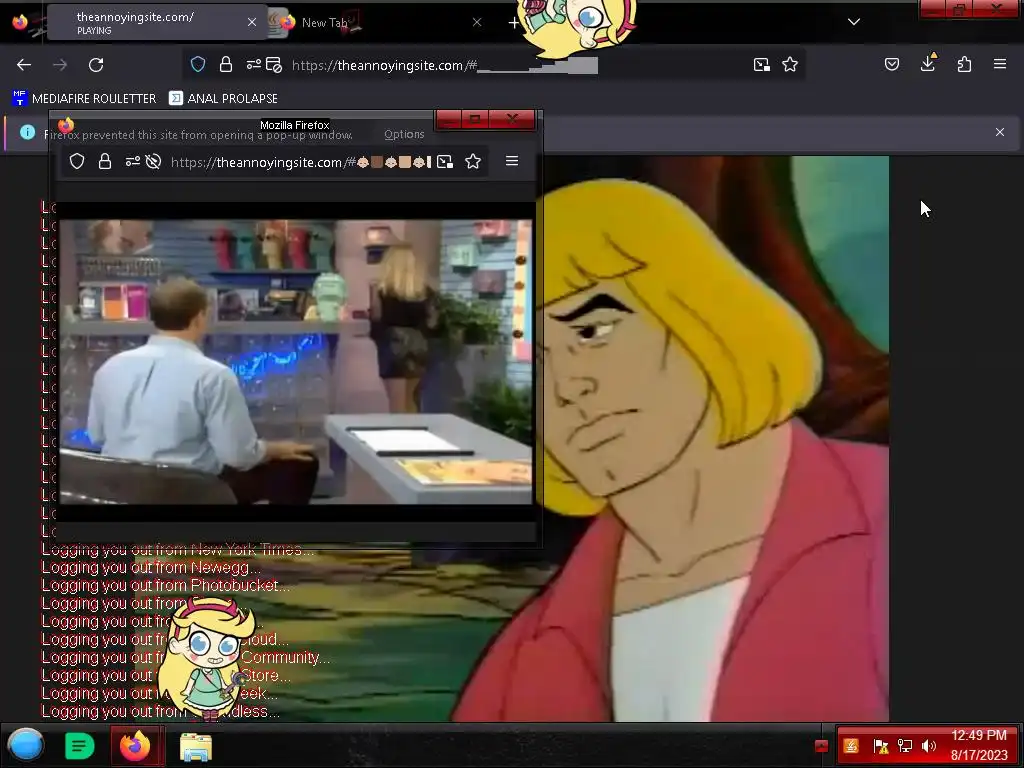Image resolution: width=1024 pixels, height=768 pixels.
Task: Open permissions icon in main address bar
Action: coord(253,64)
